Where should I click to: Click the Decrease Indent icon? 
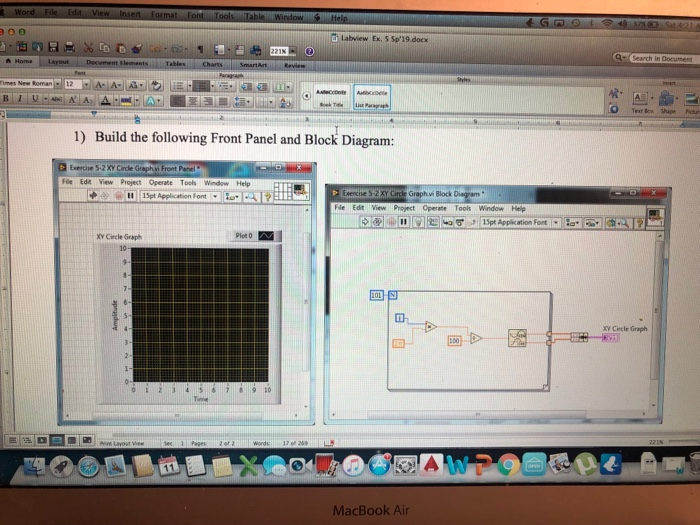click(x=247, y=87)
